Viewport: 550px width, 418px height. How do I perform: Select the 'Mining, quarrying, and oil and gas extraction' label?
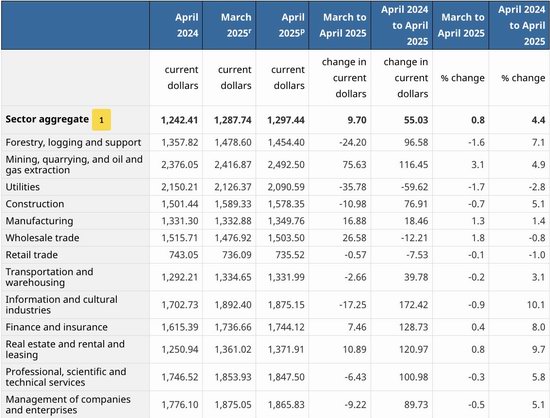pyautogui.click(x=74, y=164)
